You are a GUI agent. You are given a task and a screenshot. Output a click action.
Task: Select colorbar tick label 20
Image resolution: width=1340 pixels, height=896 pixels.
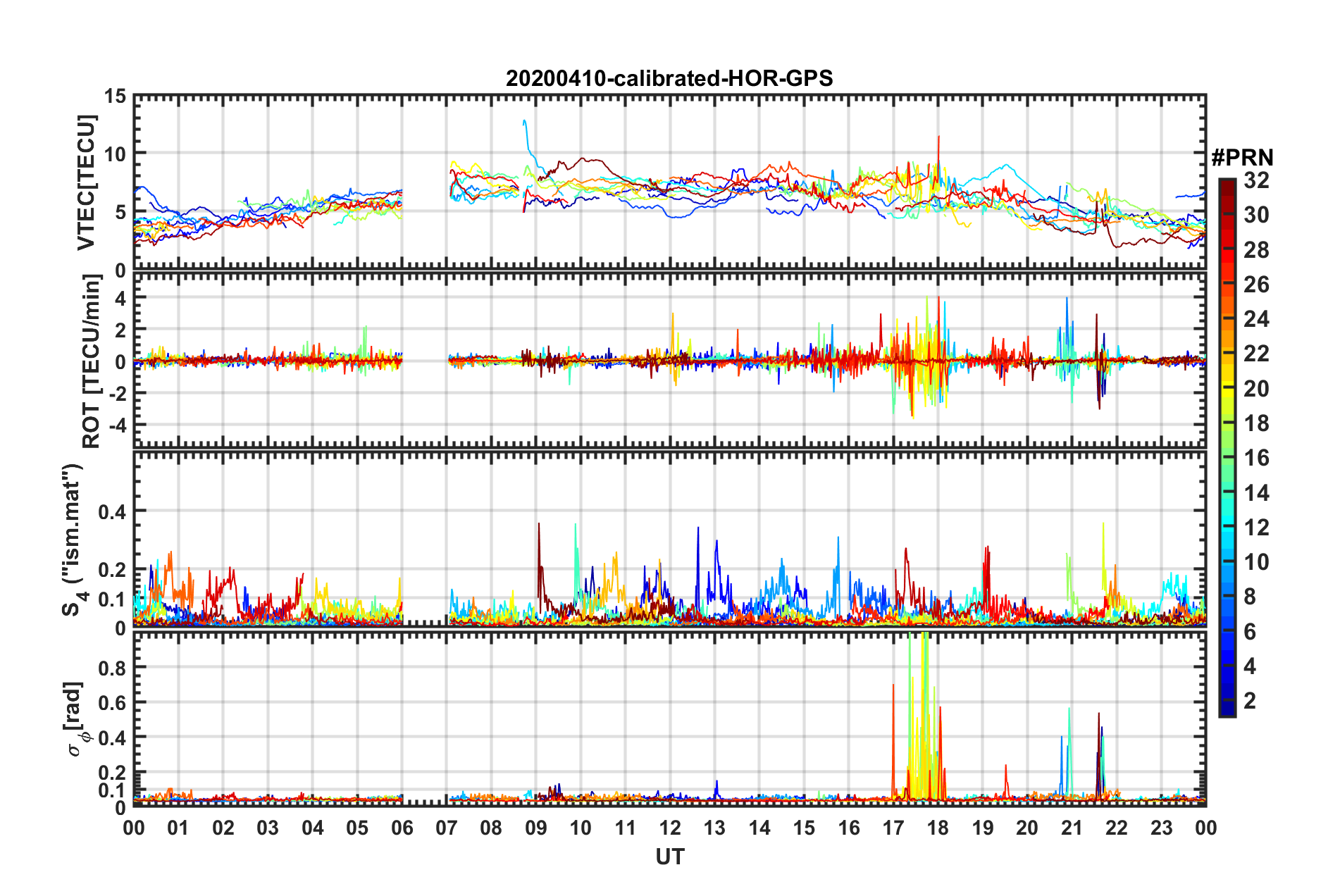1256,388
